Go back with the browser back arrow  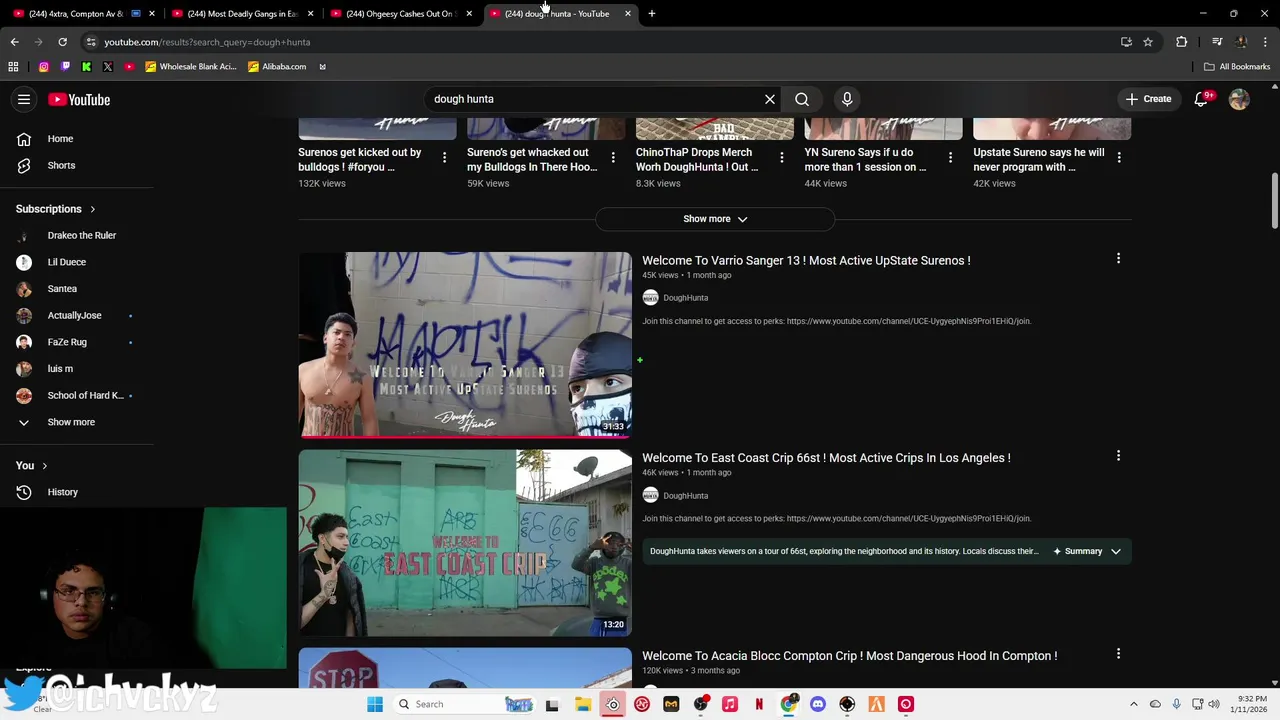[x=14, y=42]
